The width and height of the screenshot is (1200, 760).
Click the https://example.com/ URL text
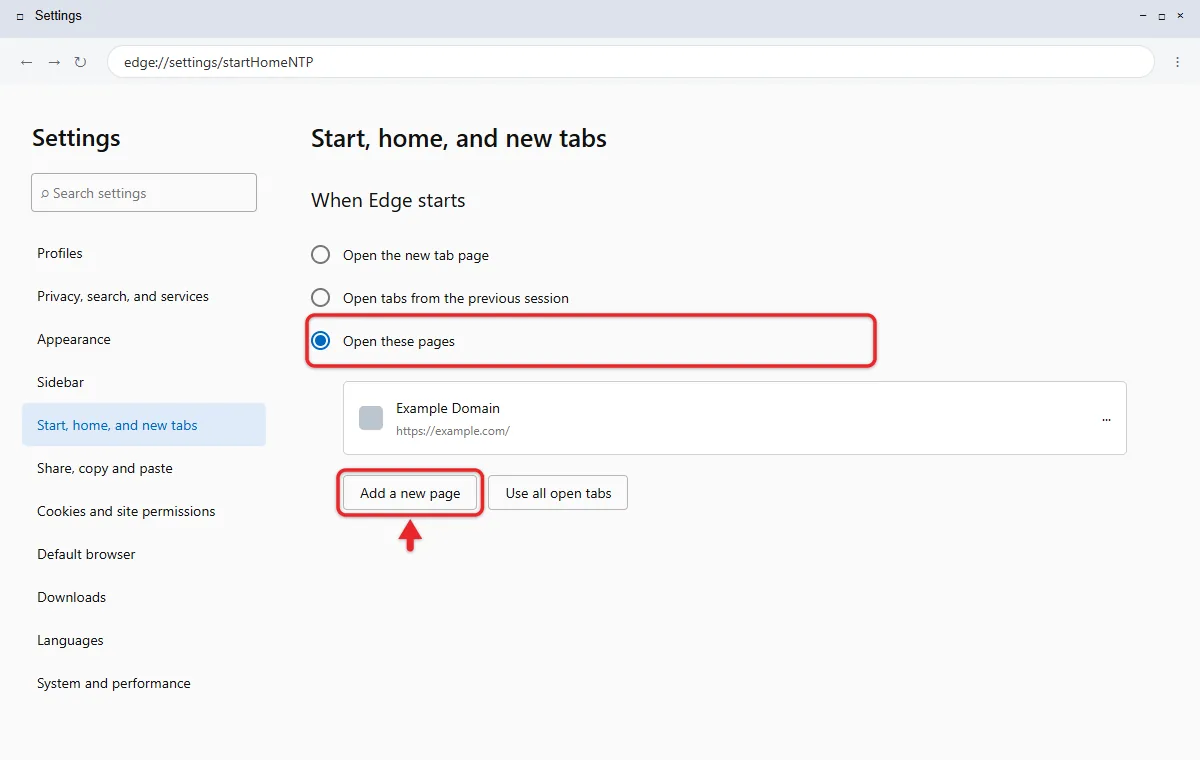tap(453, 431)
